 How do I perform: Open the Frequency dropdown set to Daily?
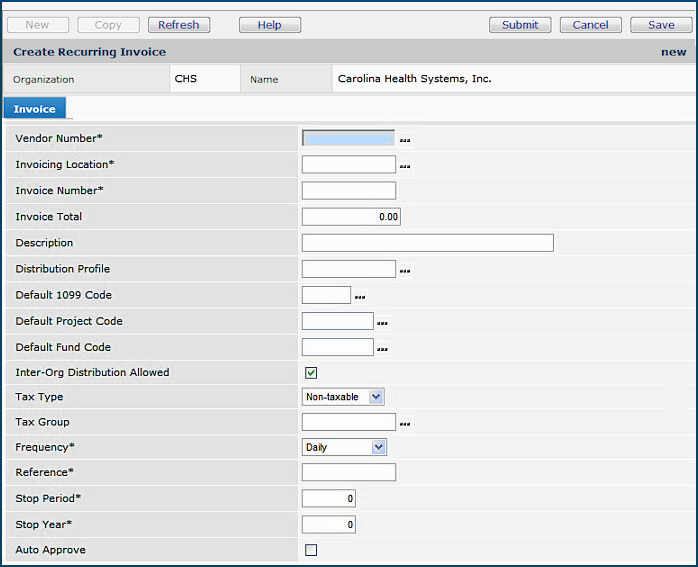pyautogui.click(x=378, y=448)
